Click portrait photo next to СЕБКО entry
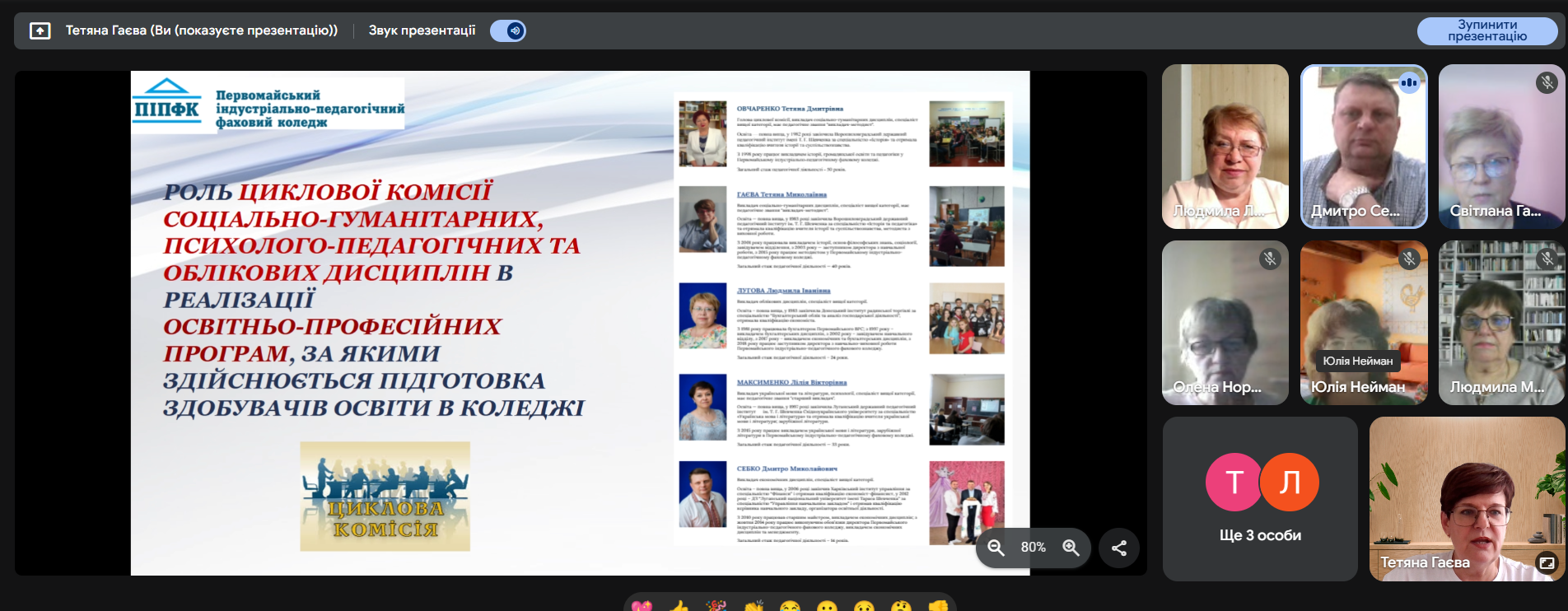This screenshot has height=611, width=1568. click(x=702, y=494)
